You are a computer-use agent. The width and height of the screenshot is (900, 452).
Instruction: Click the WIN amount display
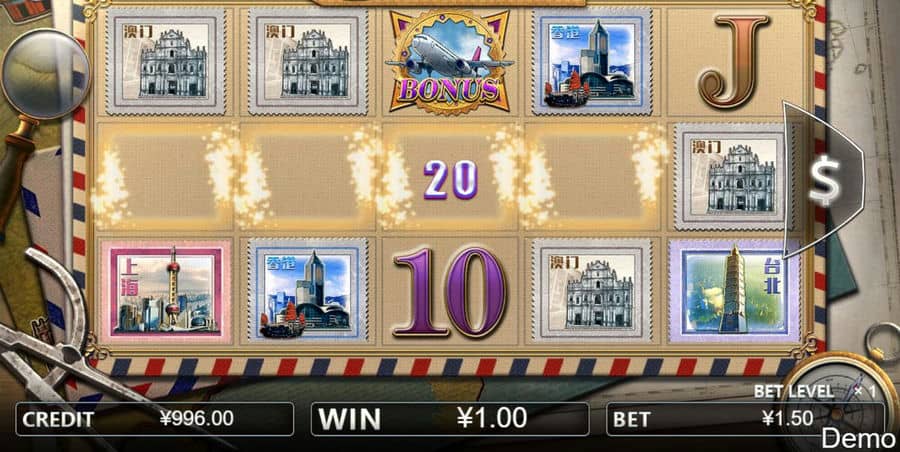(x=450, y=419)
